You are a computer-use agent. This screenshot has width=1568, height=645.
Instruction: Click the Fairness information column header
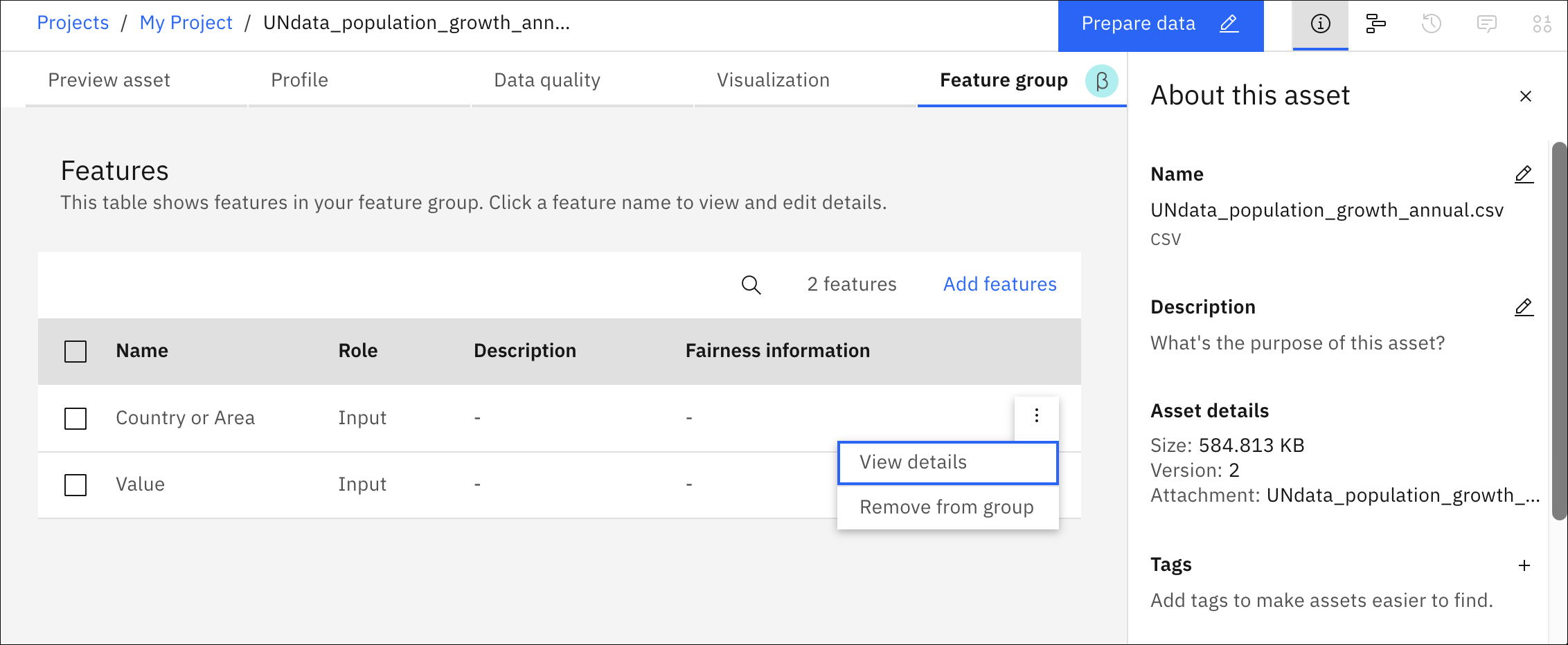[x=778, y=351]
